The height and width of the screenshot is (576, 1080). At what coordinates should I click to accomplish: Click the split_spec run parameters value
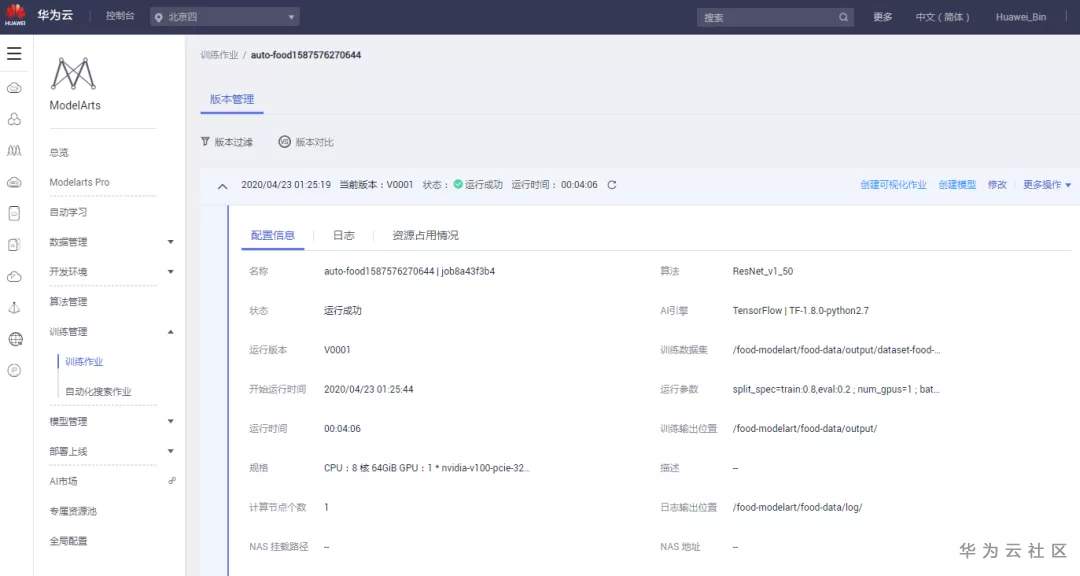point(835,389)
